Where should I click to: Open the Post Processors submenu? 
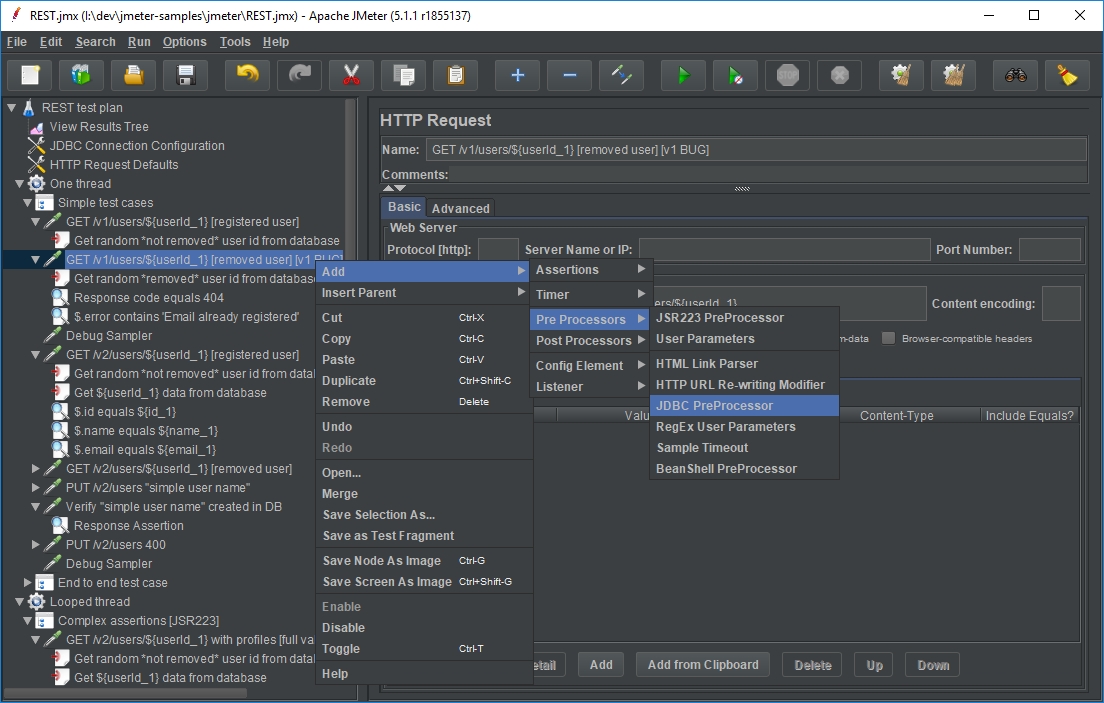point(589,340)
